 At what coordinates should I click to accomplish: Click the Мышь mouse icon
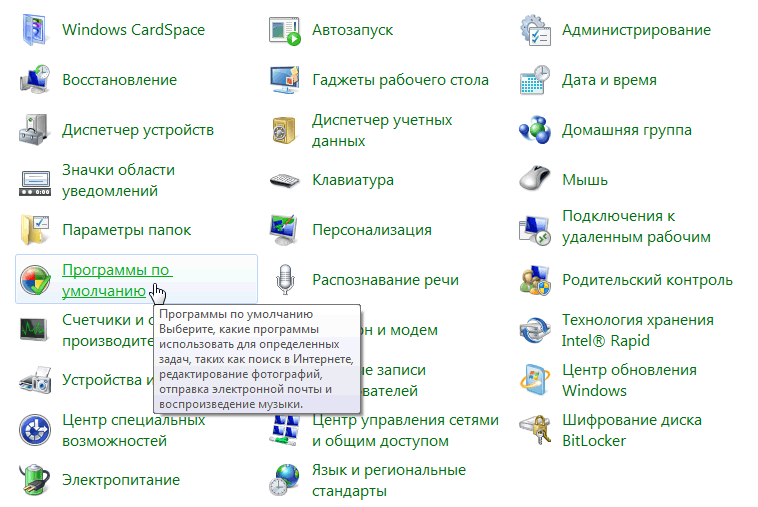pyautogui.click(x=535, y=178)
